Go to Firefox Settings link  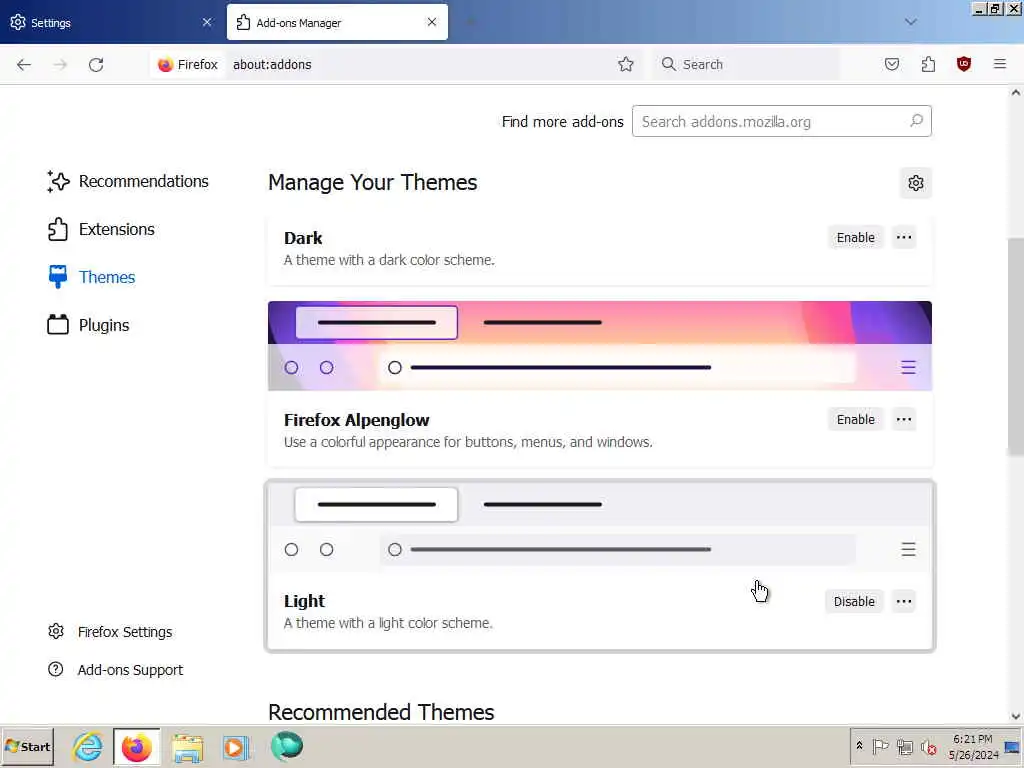(x=110, y=632)
